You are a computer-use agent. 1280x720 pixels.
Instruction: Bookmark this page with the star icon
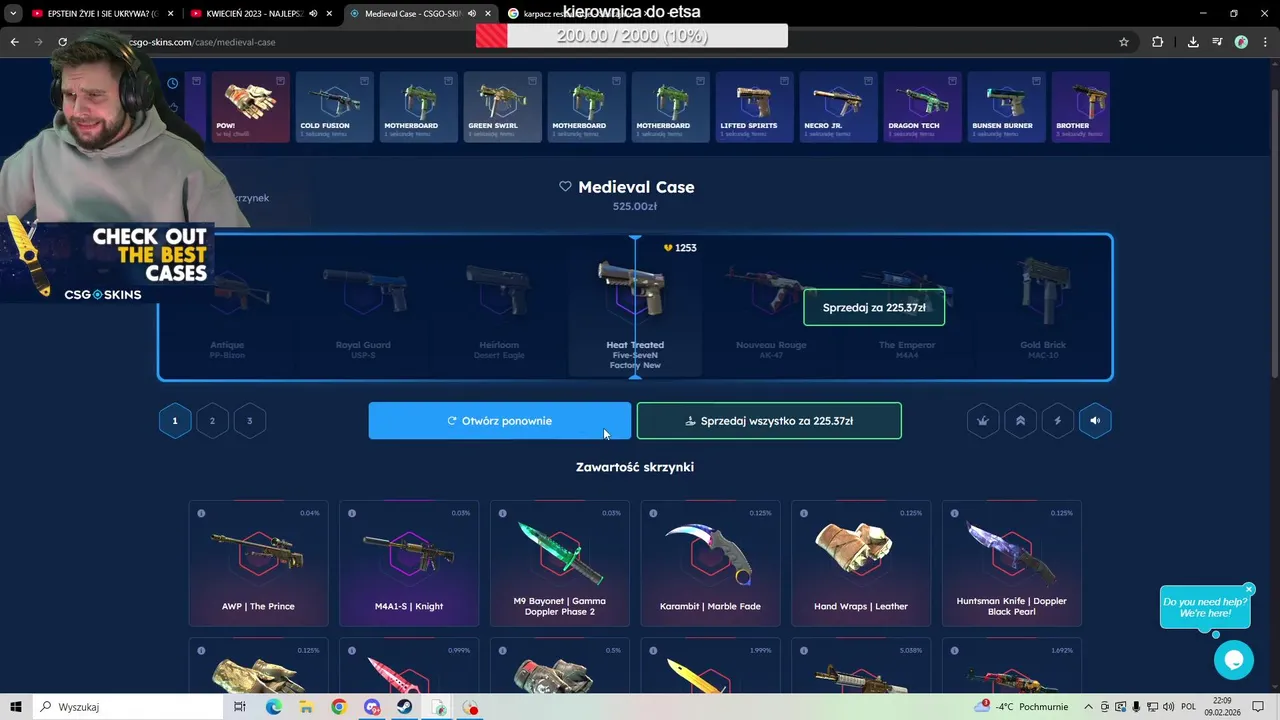coord(1124,42)
